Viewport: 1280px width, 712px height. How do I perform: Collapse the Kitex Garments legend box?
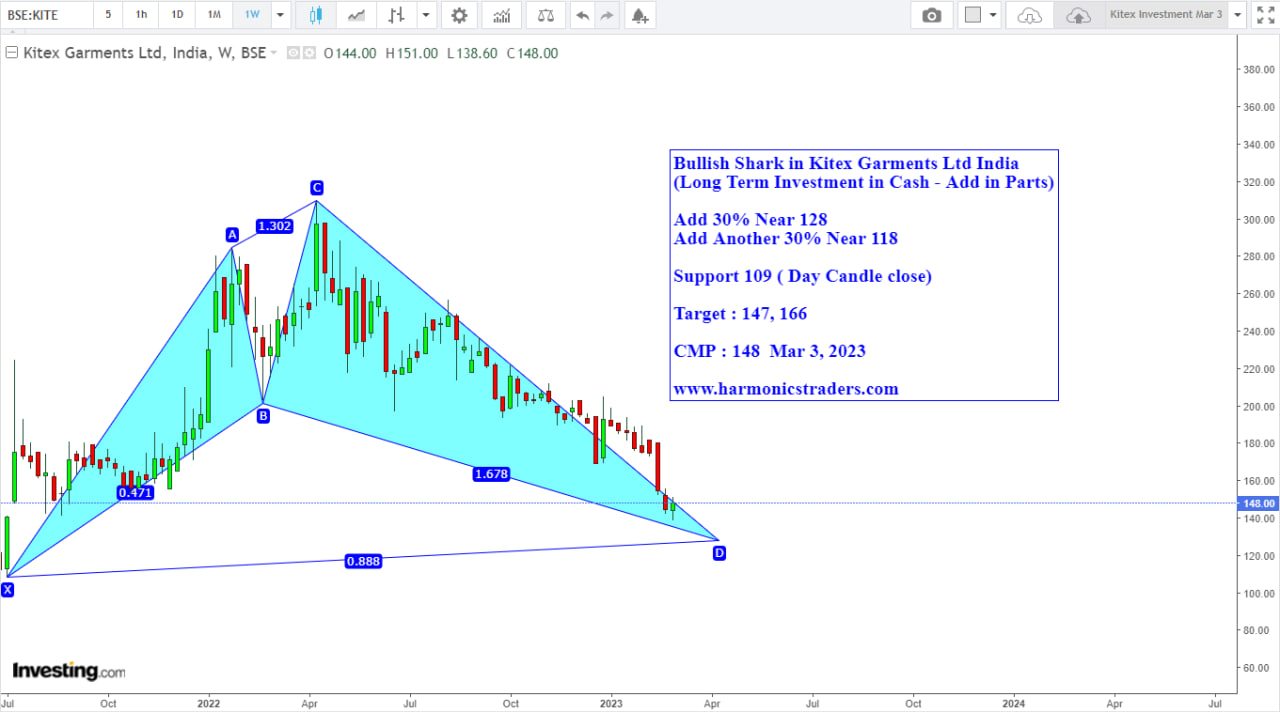click(12, 53)
